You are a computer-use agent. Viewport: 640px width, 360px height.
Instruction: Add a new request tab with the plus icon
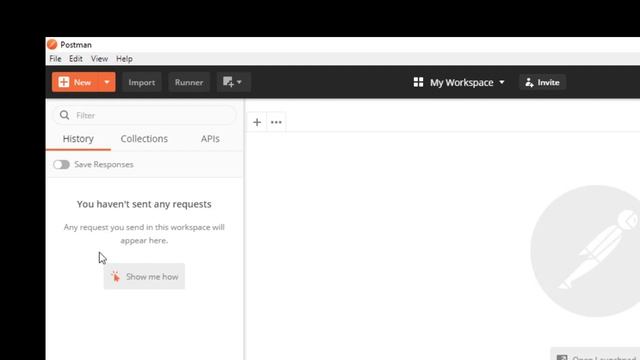pyautogui.click(x=257, y=122)
